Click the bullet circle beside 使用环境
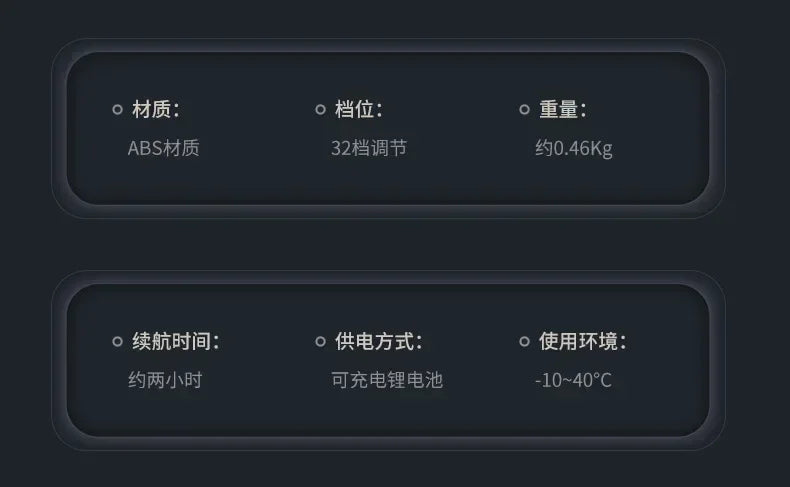 tap(525, 342)
